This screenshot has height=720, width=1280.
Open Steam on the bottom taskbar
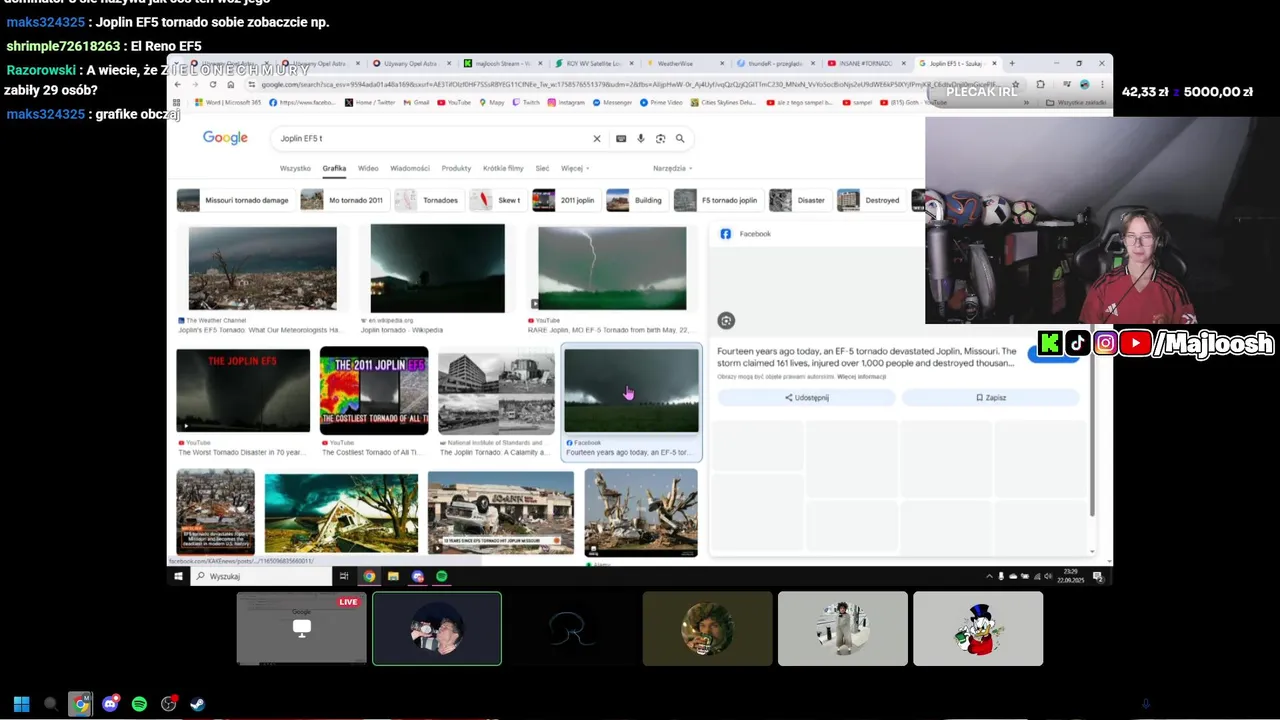(x=198, y=704)
